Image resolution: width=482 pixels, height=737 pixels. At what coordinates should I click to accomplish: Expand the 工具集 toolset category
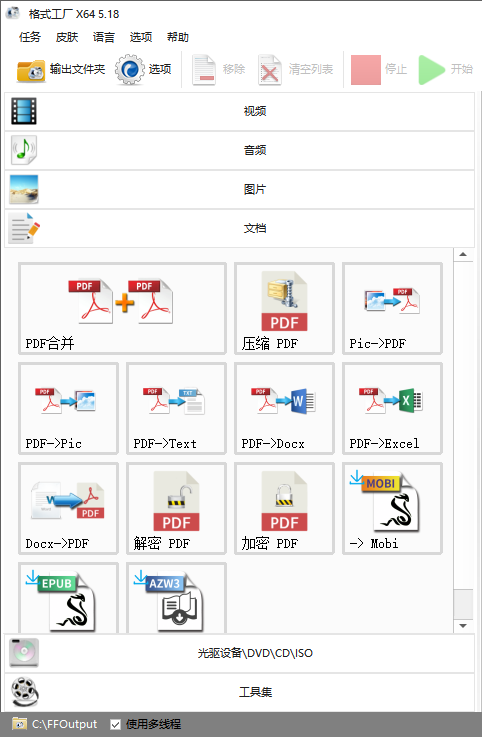coord(239,692)
